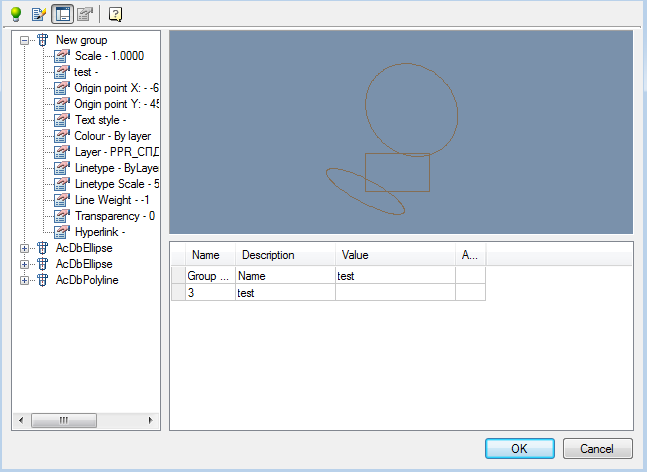Click the Hyperlink property icon
This screenshot has width=647, height=472.
point(62,232)
